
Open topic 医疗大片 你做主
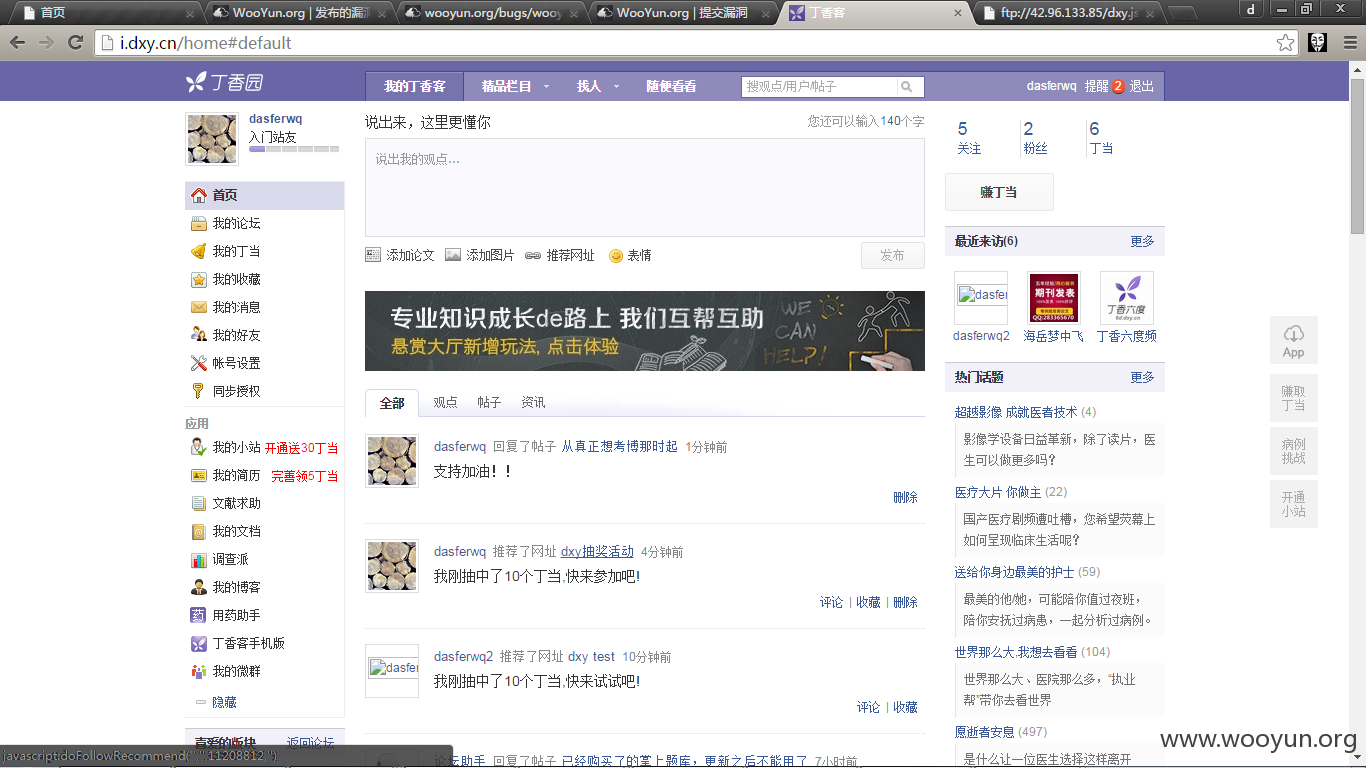[998, 492]
